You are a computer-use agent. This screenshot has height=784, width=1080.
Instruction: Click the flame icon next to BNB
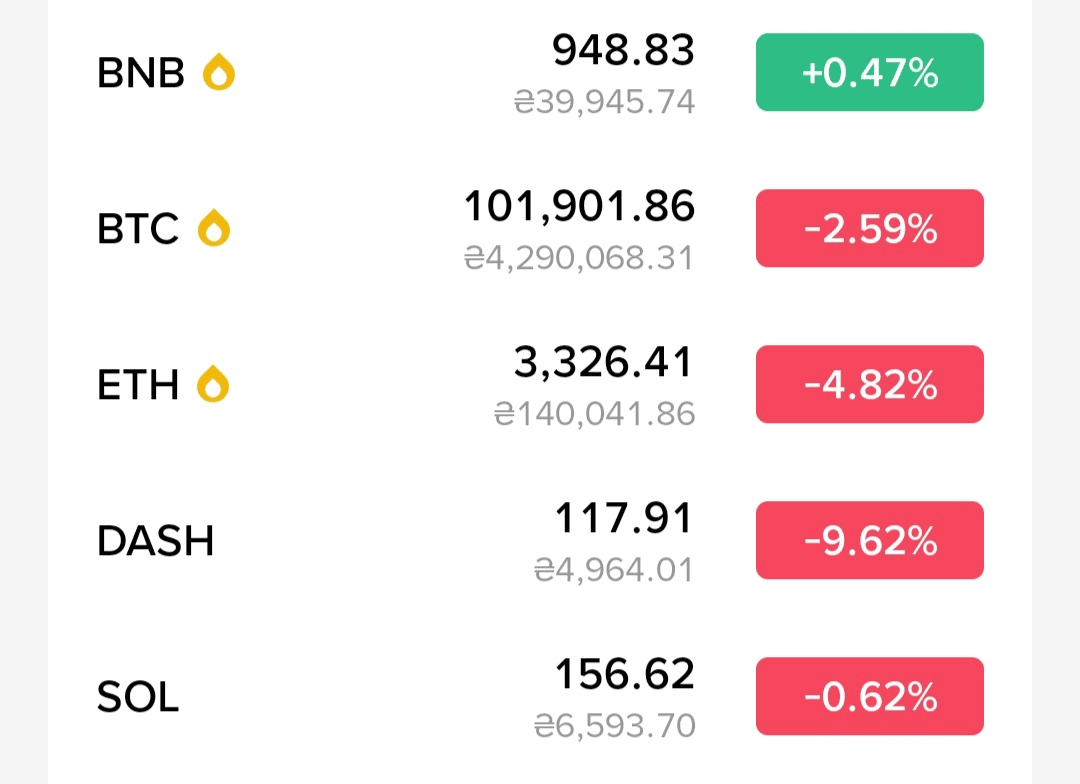pos(218,72)
